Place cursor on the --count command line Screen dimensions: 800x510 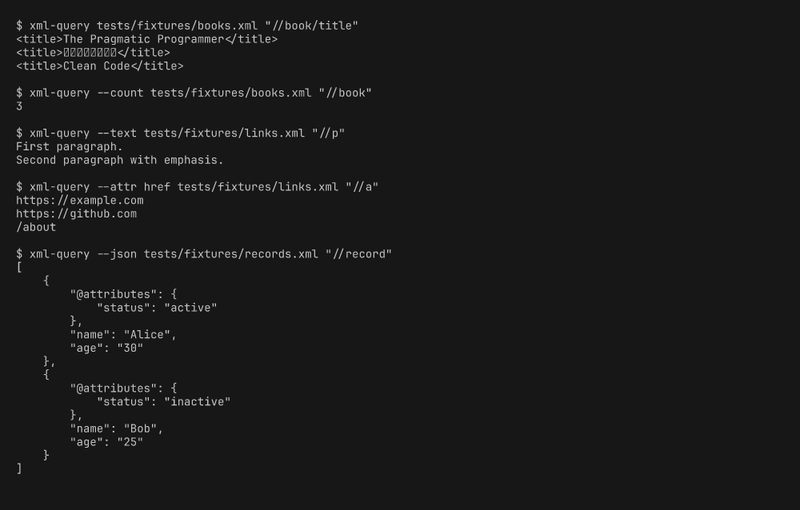click(194, 93)
